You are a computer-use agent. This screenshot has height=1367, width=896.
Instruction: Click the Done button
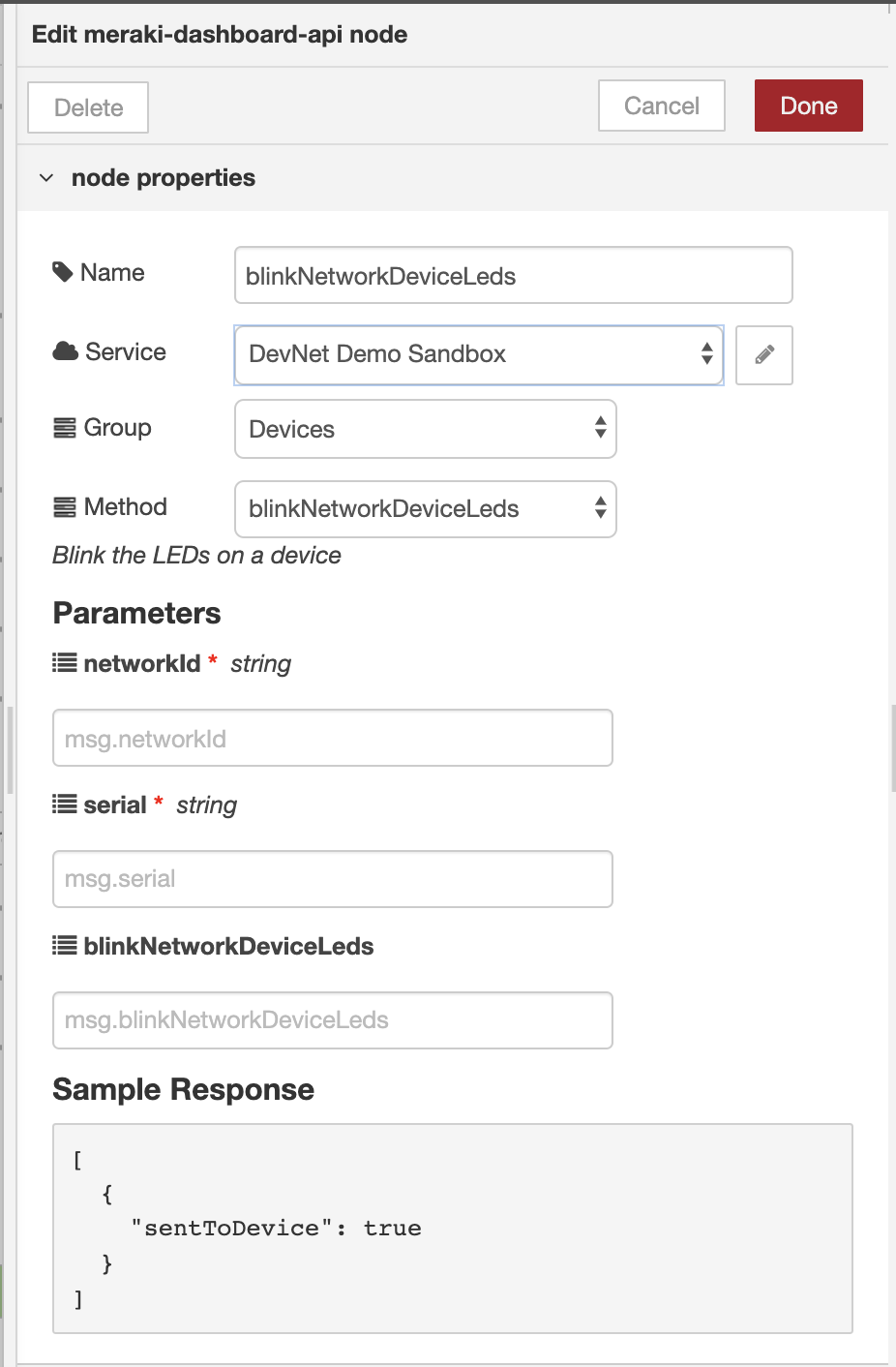tap(809, 106)
